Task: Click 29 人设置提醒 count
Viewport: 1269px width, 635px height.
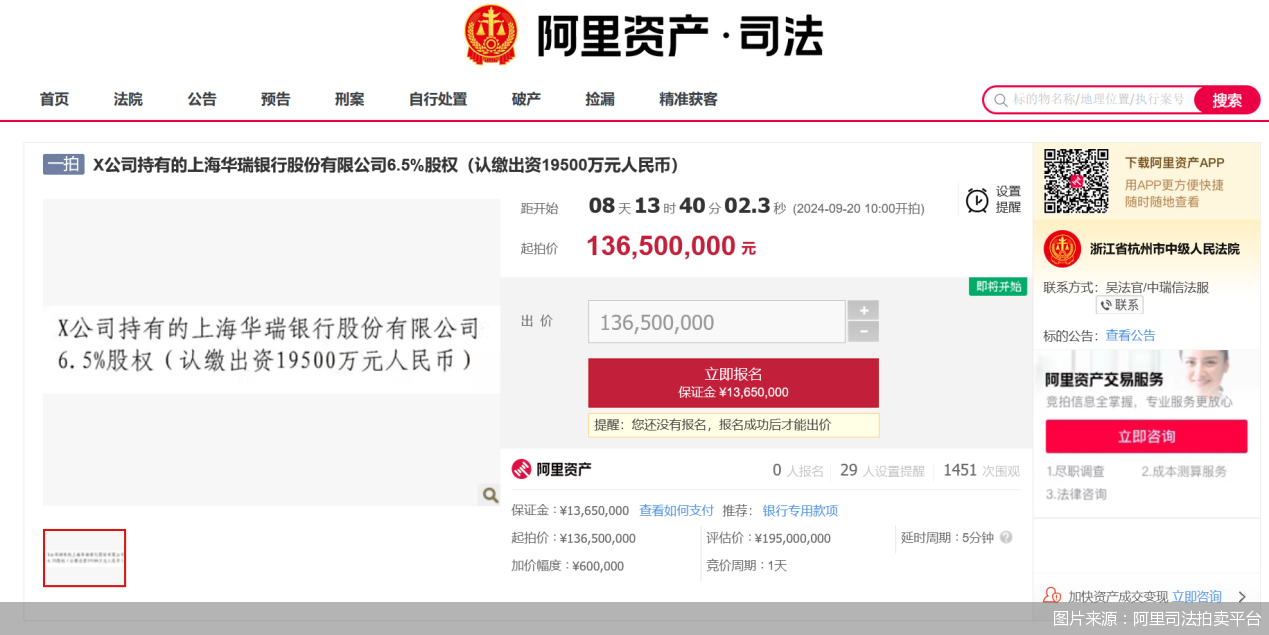Action: tap(882, 470)
